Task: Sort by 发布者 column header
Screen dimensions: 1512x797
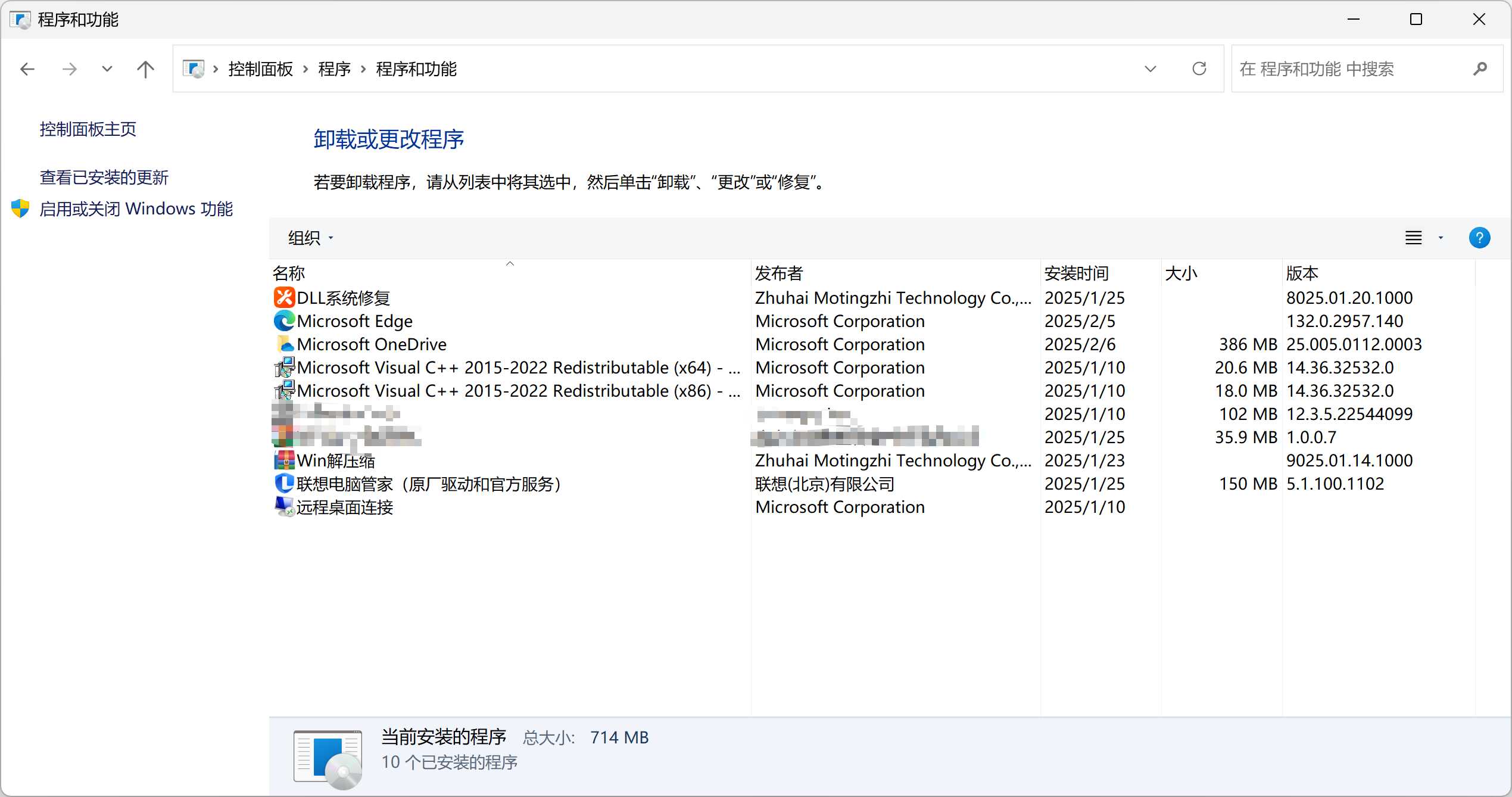Action: point(896,273)
